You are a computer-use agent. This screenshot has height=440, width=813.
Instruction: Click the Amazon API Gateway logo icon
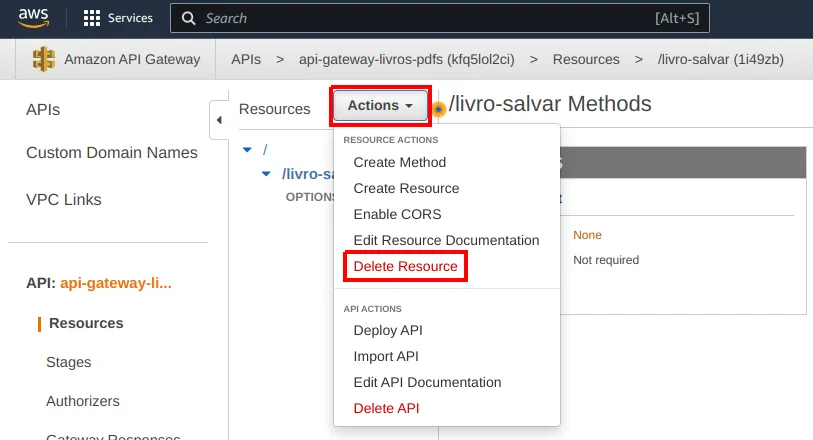click(44, 59)
